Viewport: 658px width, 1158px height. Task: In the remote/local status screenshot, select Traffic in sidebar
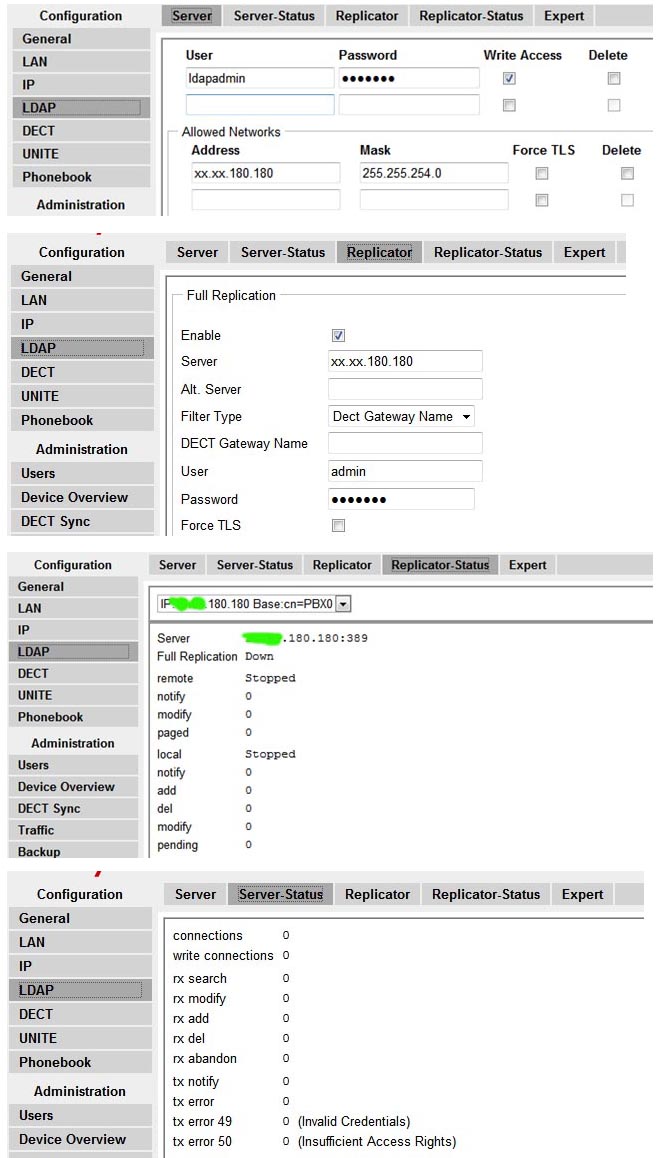pyautogui.click(x=73, y=830)
